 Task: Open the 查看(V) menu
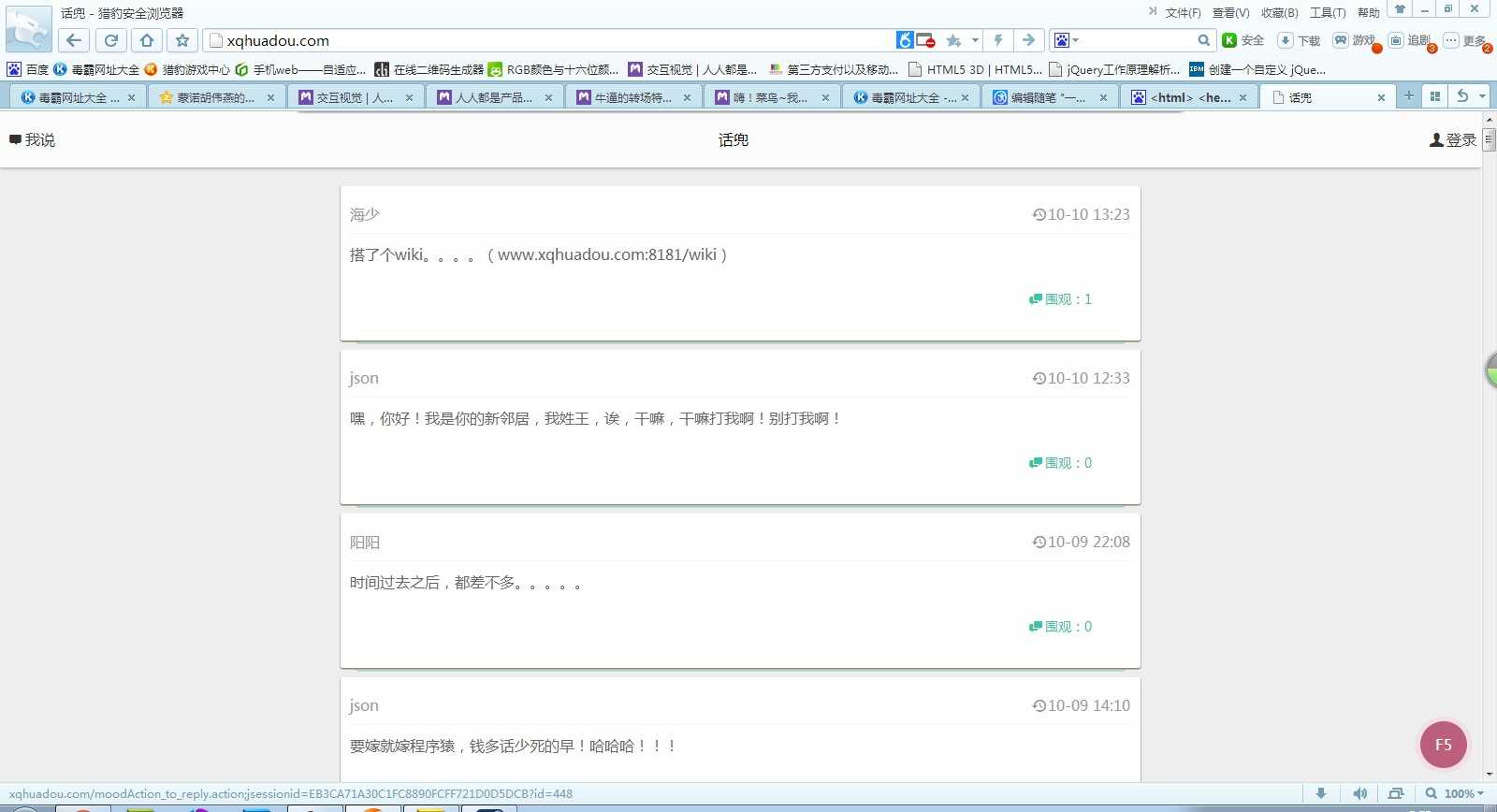pyautogui.click(x=1230, y=13)
